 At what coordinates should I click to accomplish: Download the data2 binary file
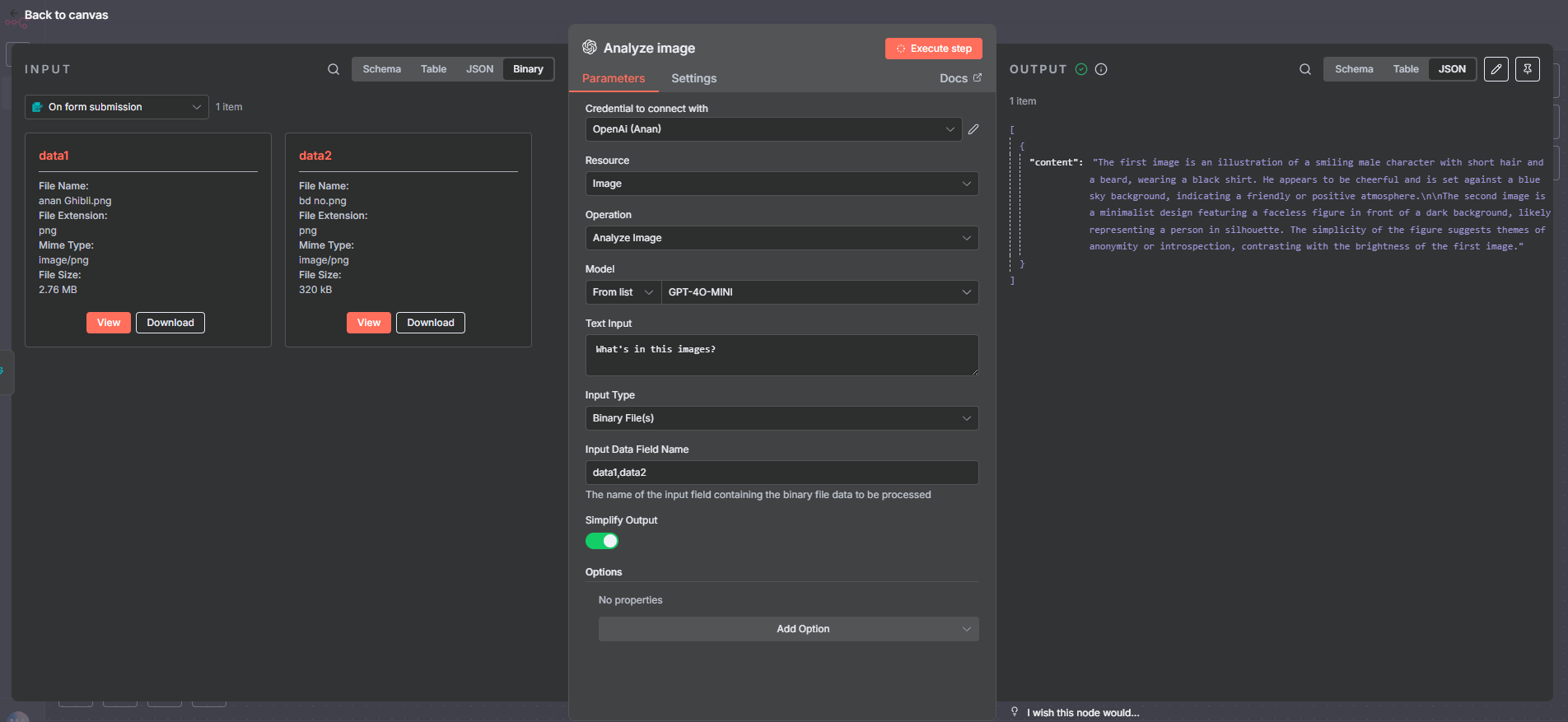pyautogui.click(x=430, y=323)
